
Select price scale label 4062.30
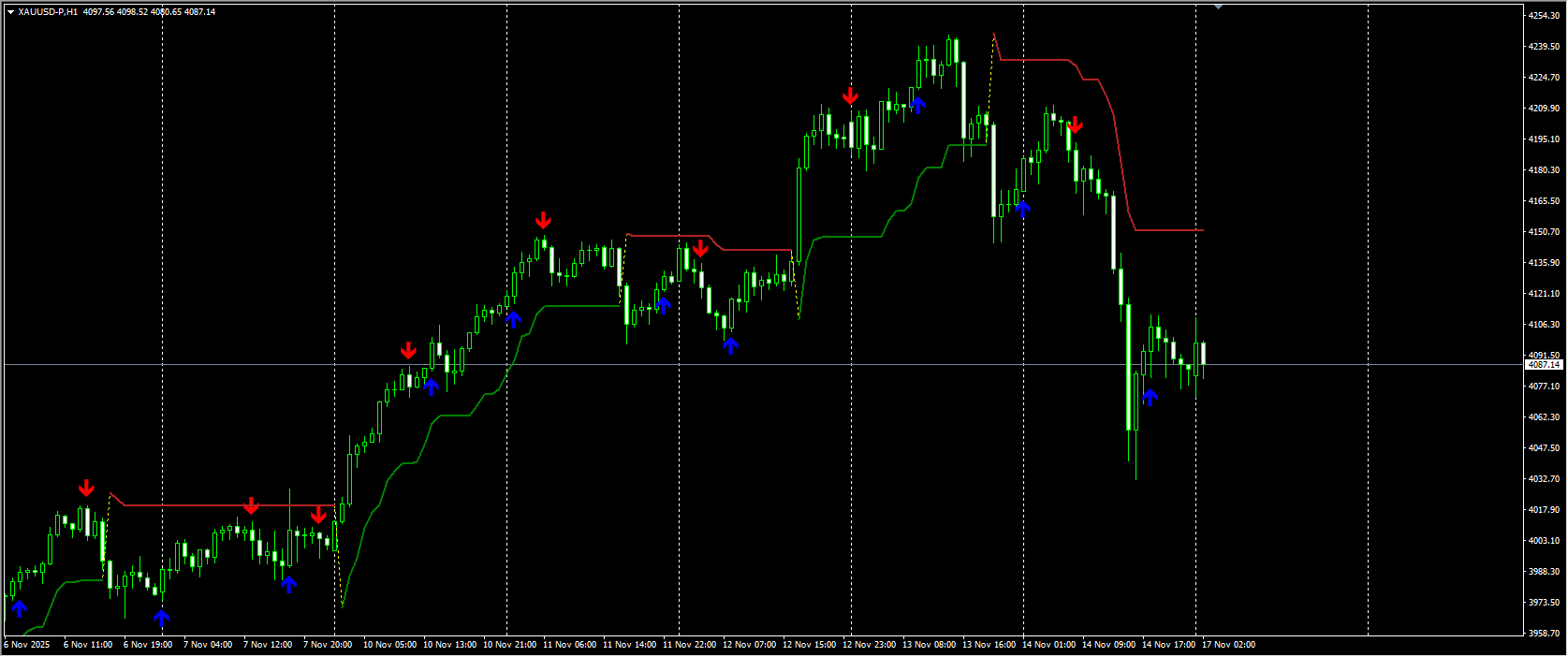pos(1545,417)
